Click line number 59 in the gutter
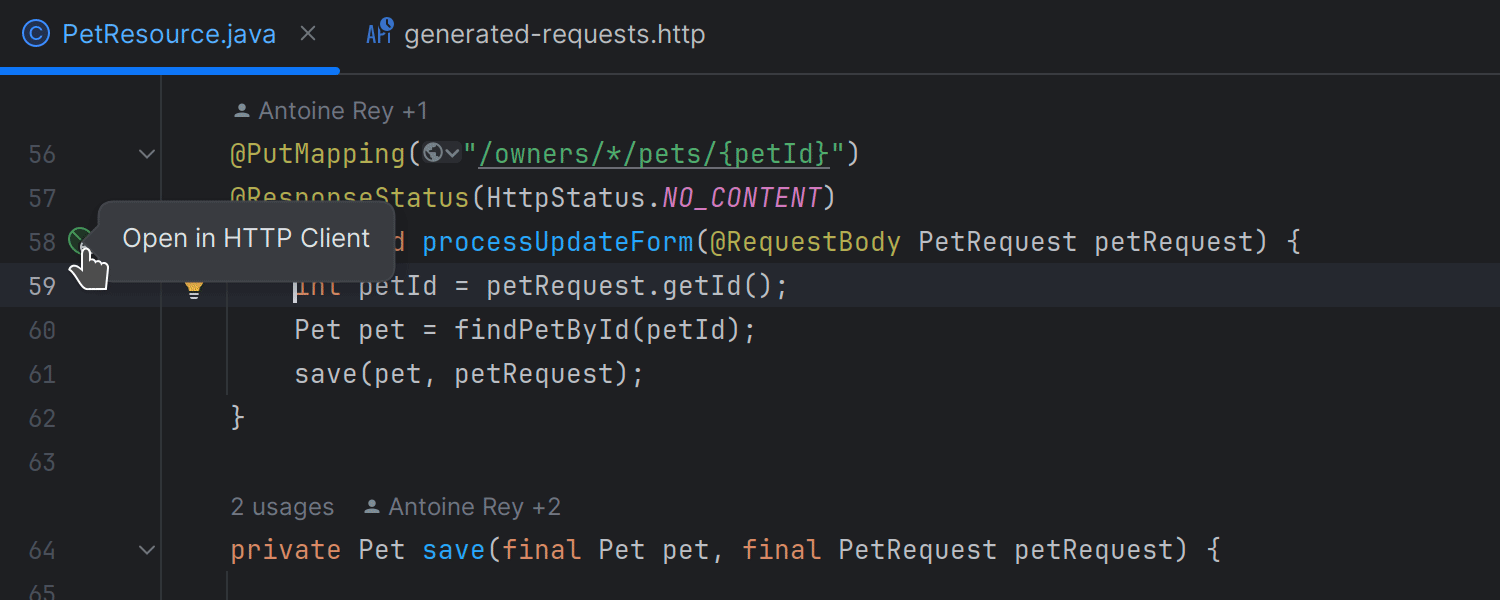Image resolution: width=1500 pixels, height=600 pixels. (42, 287)
